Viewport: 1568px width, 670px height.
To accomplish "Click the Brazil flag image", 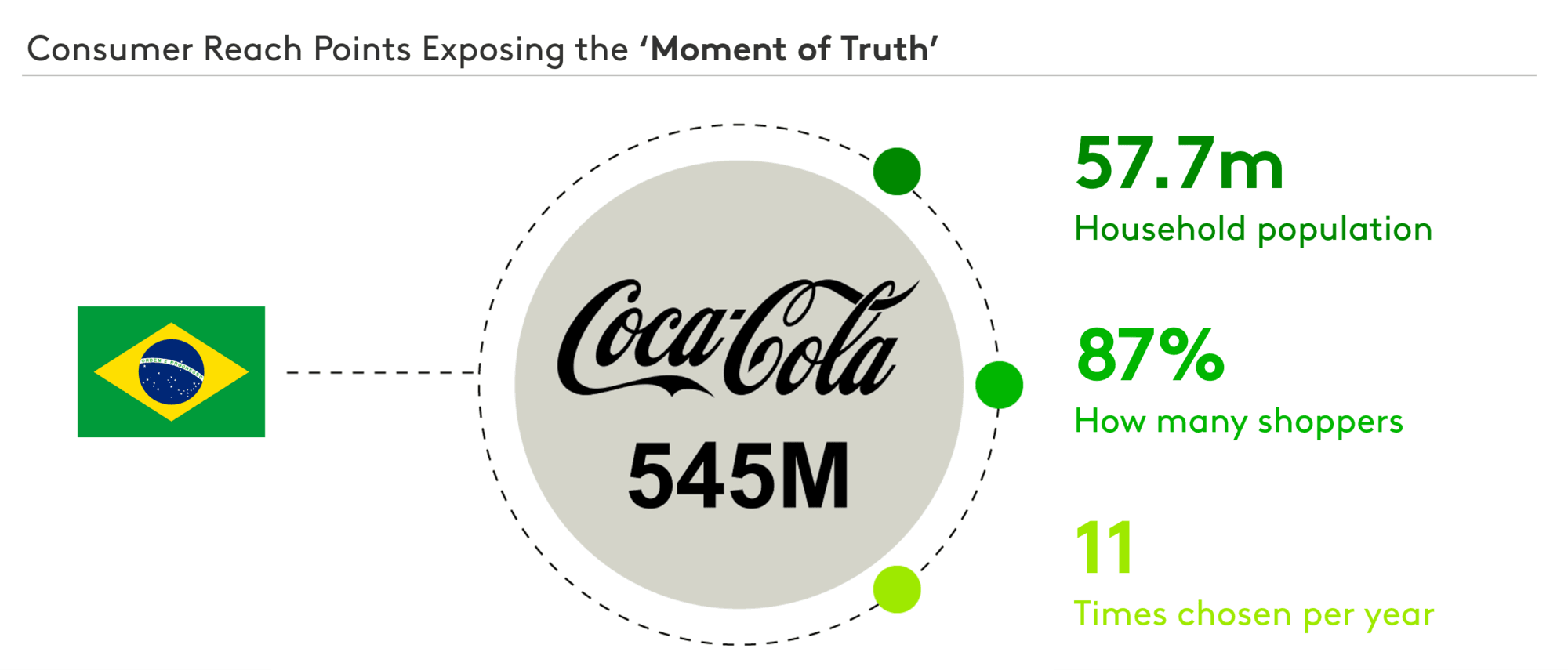I will click(171, 371).
